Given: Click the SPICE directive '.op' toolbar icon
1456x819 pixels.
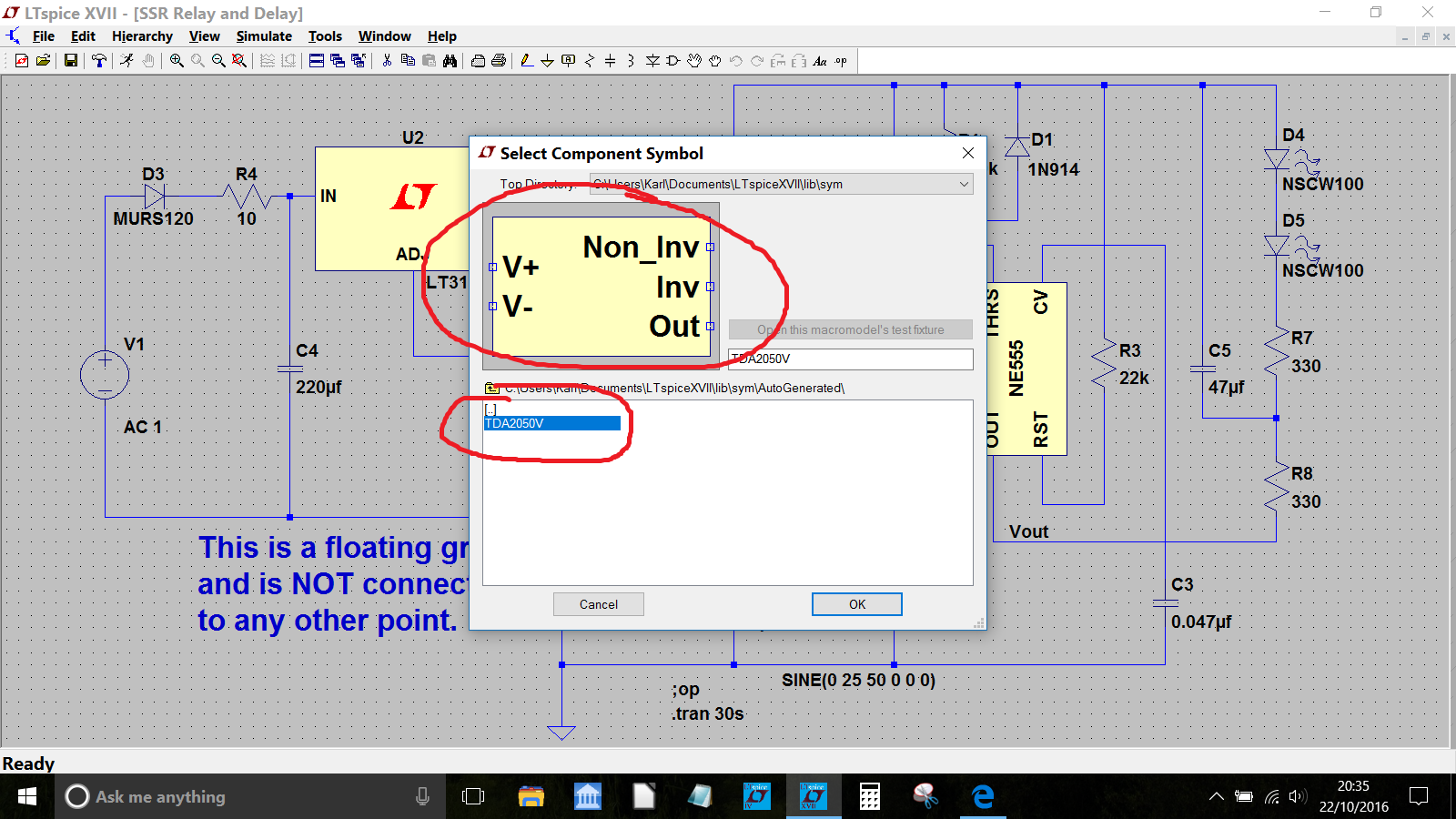Looking at the screenshot, I should tap(841, 61).
